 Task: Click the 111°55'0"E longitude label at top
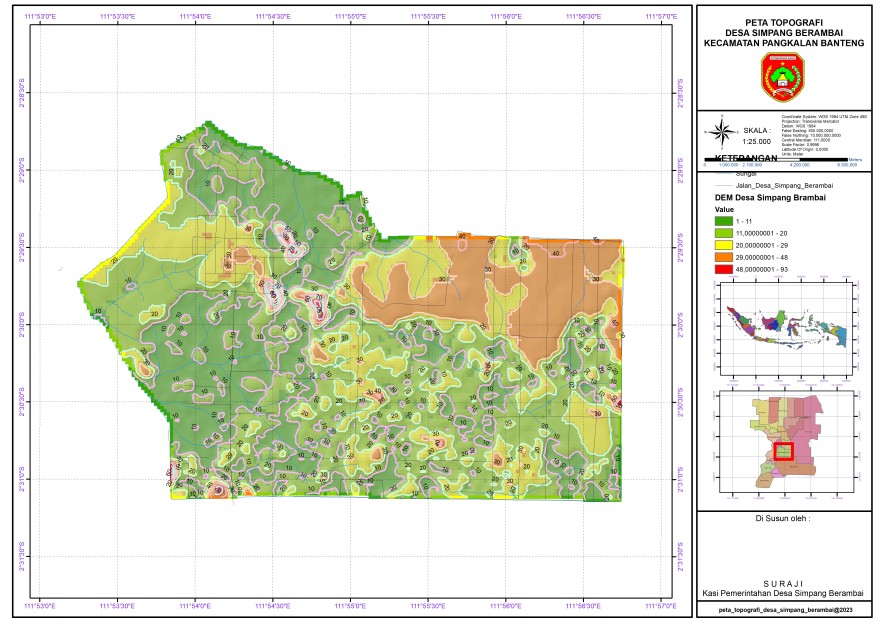[x=351, y=16]
